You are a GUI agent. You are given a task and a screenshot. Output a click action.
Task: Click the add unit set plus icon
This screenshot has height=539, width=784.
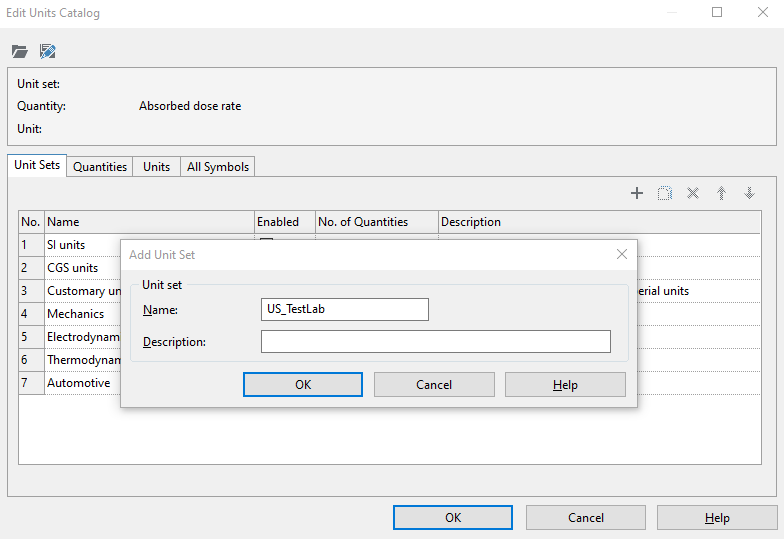(x=637, y=193)
